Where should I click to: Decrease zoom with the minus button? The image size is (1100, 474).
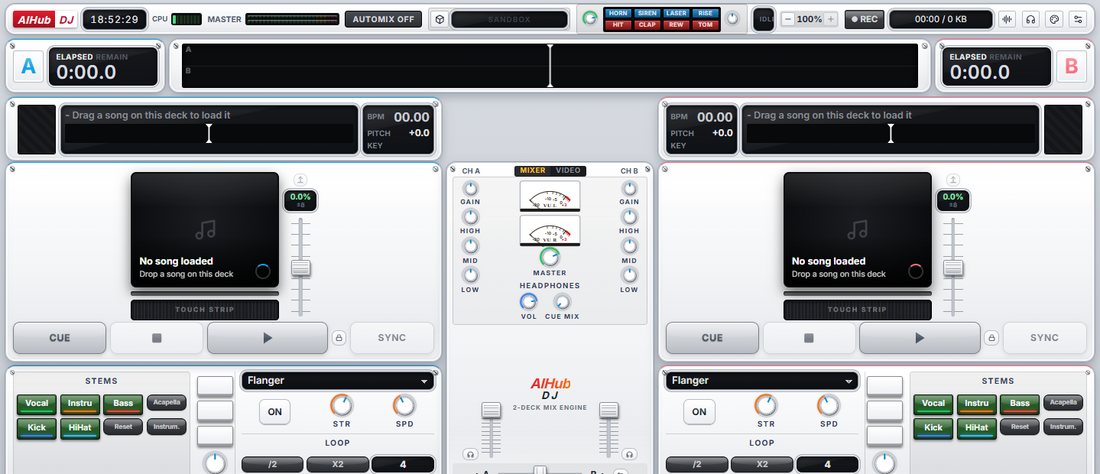coord(788,19)
